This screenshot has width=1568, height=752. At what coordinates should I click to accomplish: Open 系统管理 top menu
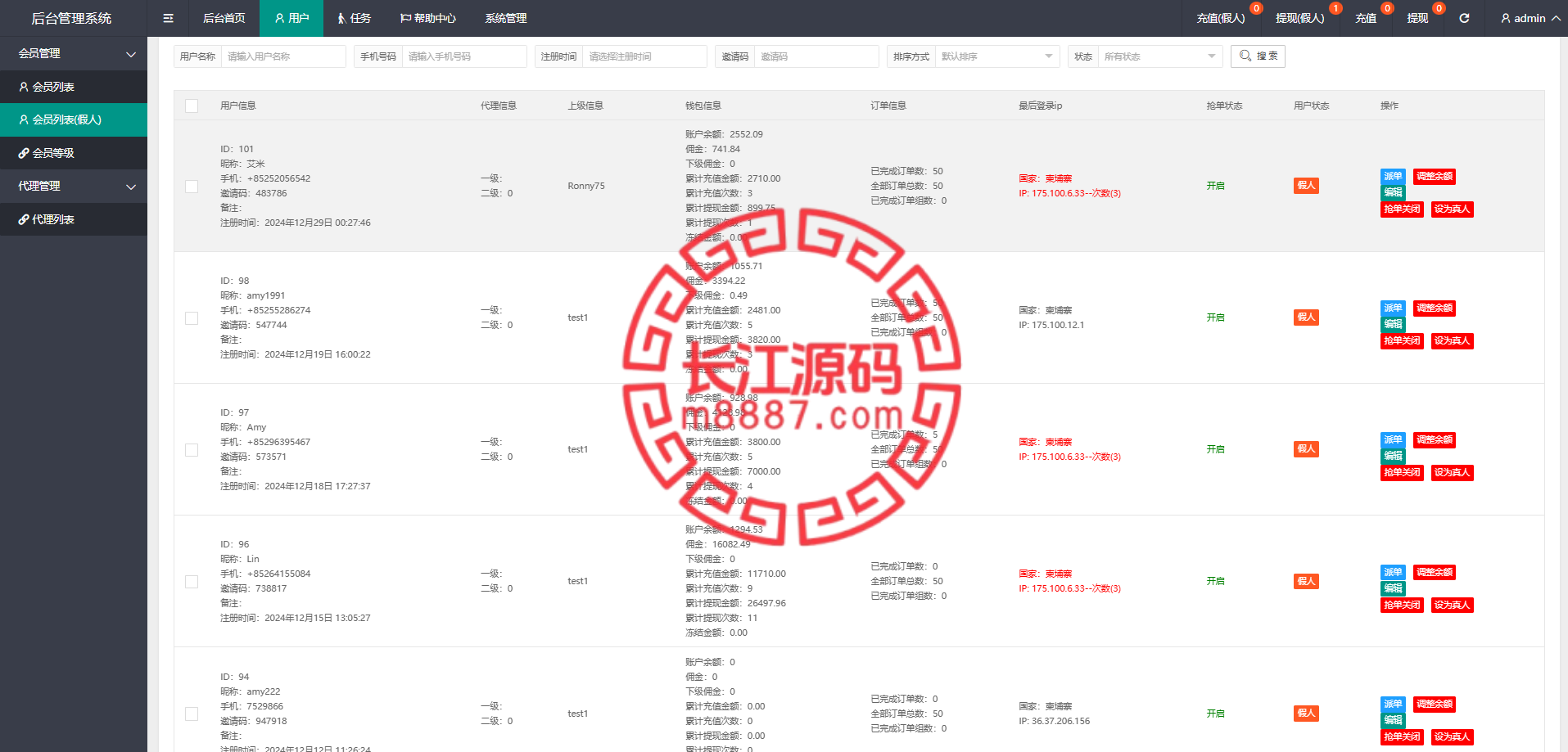[506, 18]
